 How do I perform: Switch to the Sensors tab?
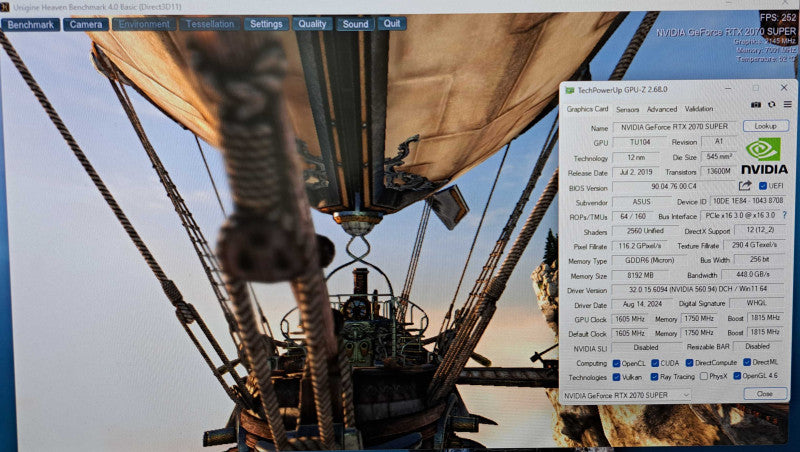click(628, 110)
